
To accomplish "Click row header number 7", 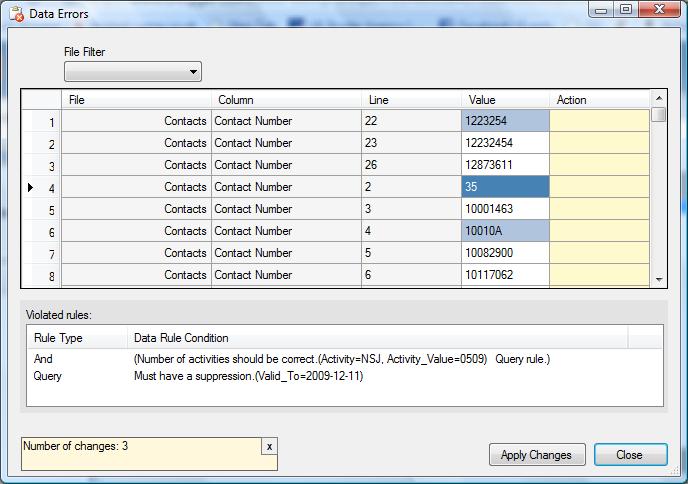I will coord(42,253).
